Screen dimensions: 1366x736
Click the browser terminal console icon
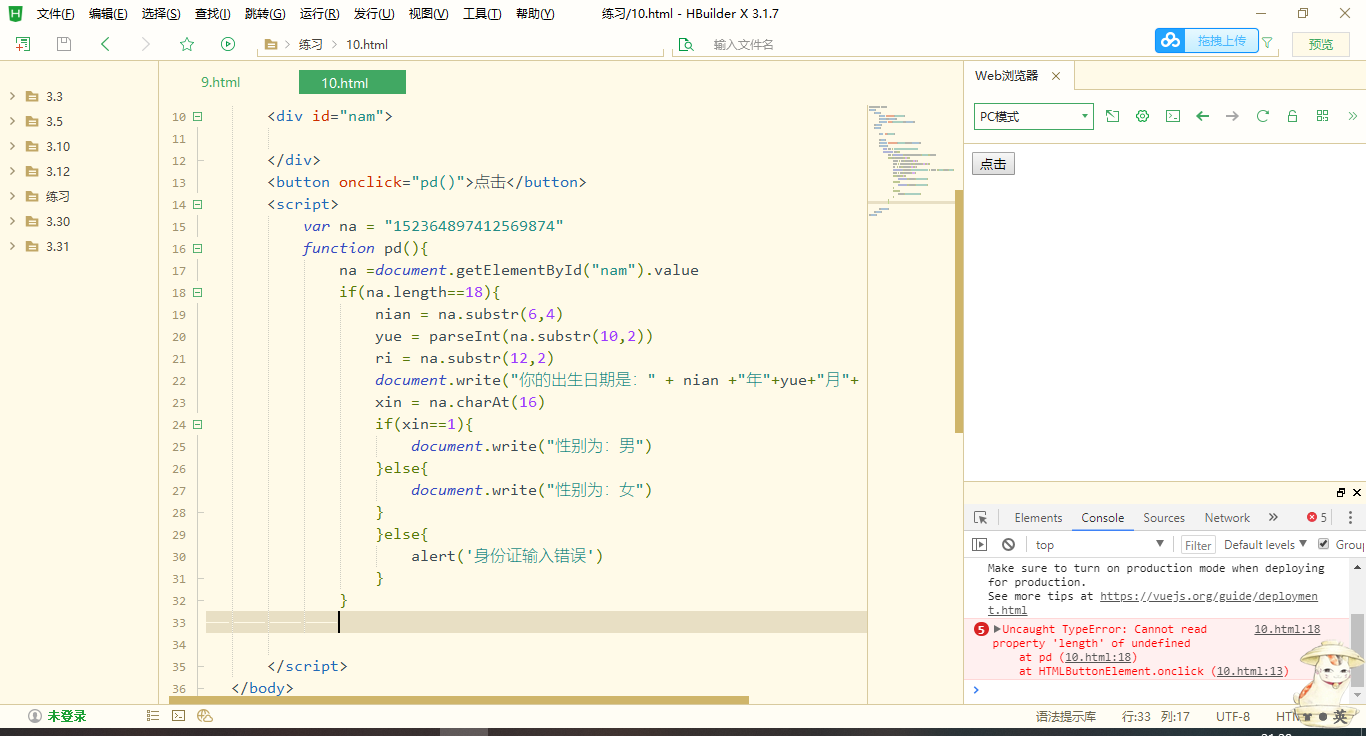[x=1173, y=116]
